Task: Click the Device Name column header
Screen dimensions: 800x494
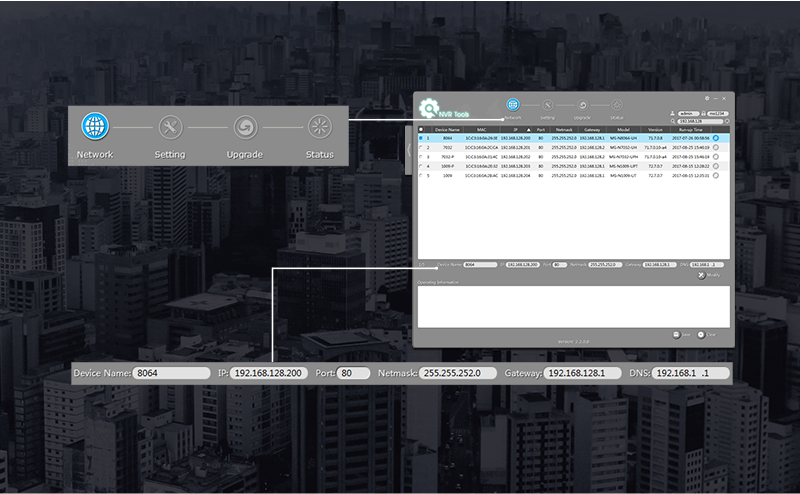Action: 447,130
